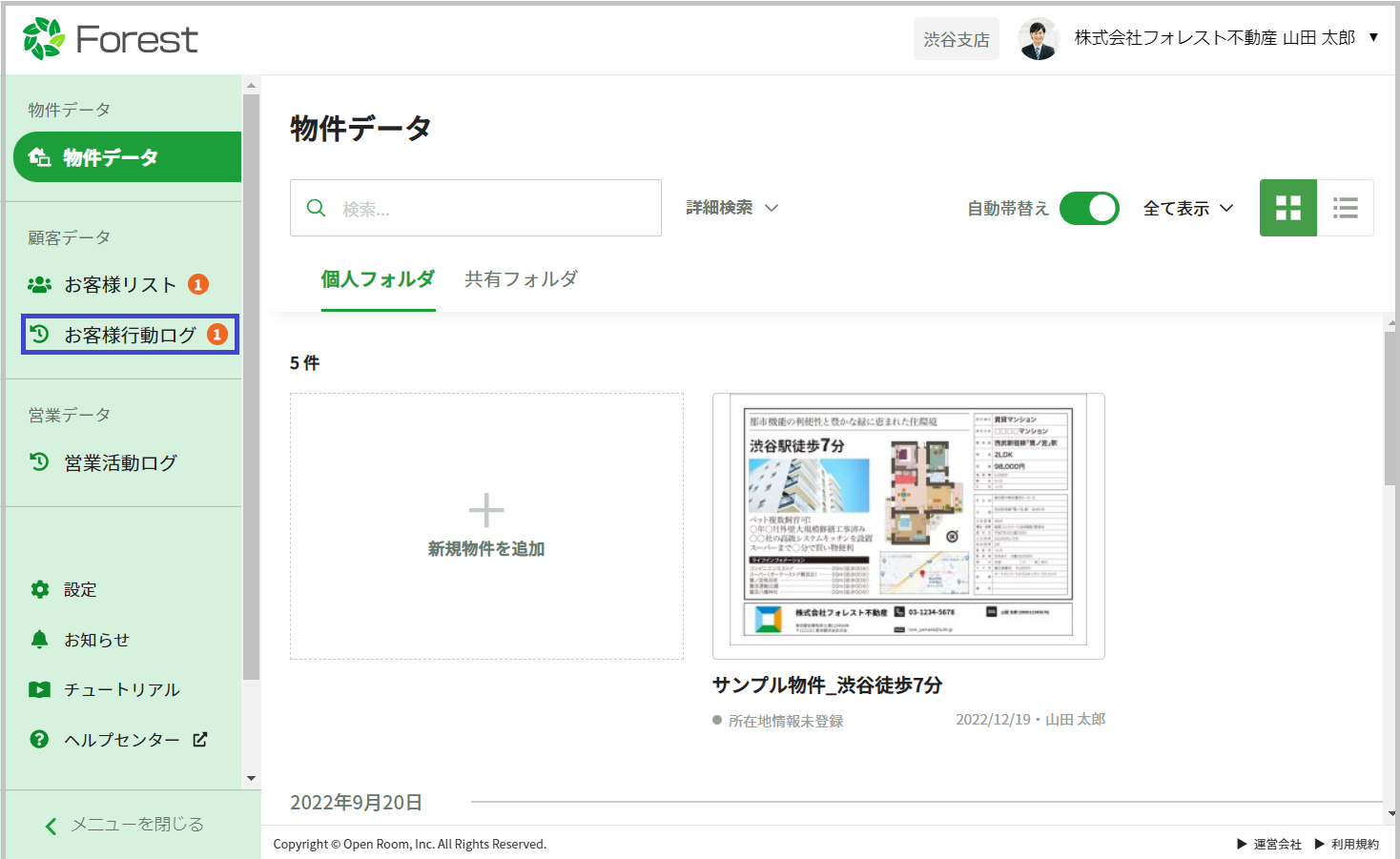
Task: Open the user account dropdown arrow
Action: tap(1373, 37)
